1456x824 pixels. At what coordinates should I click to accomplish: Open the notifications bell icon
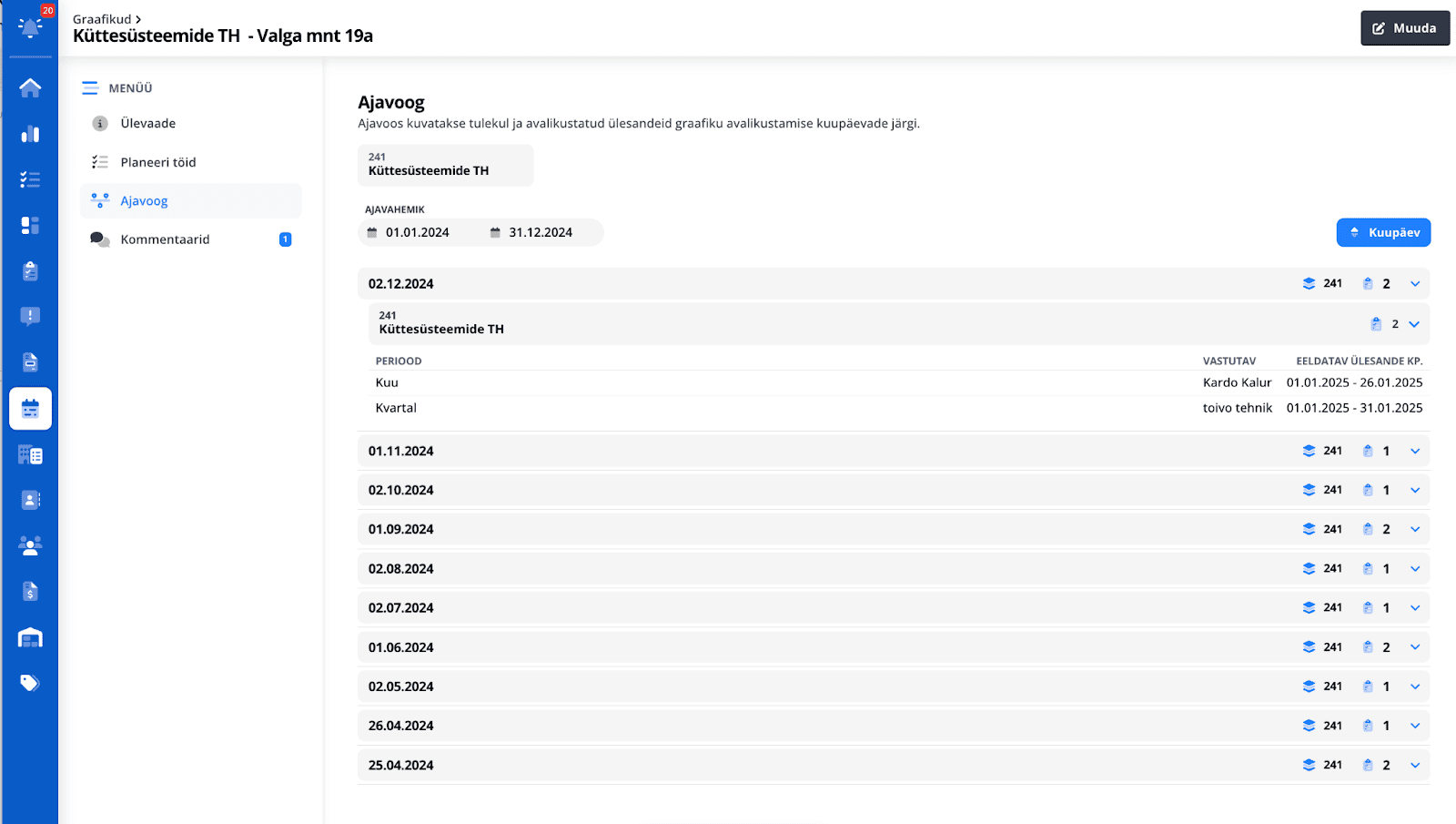click(x=30, y=27)
